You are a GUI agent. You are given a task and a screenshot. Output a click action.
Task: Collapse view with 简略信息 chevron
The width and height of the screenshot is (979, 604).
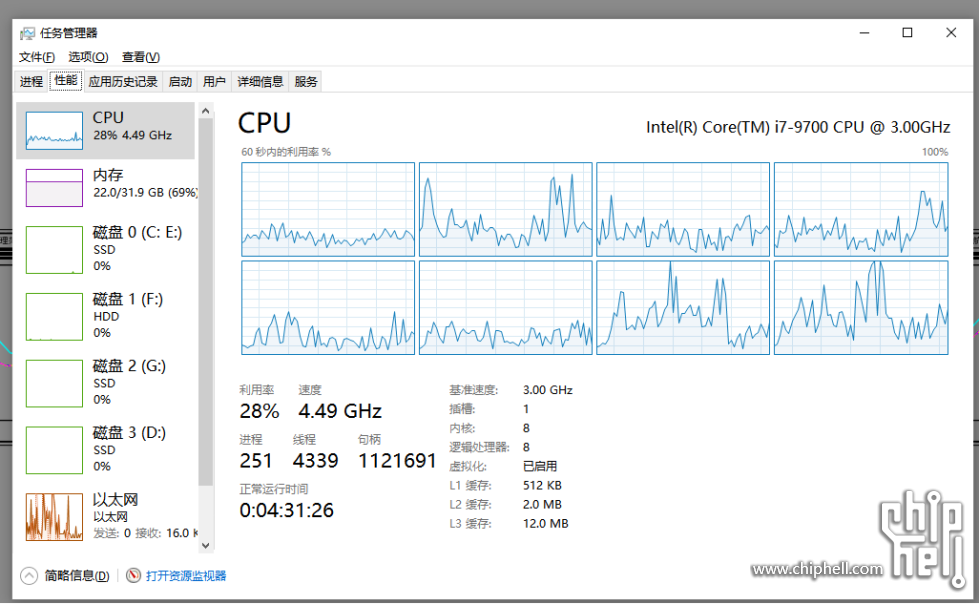pyautogui.click(x=29, y=575)
